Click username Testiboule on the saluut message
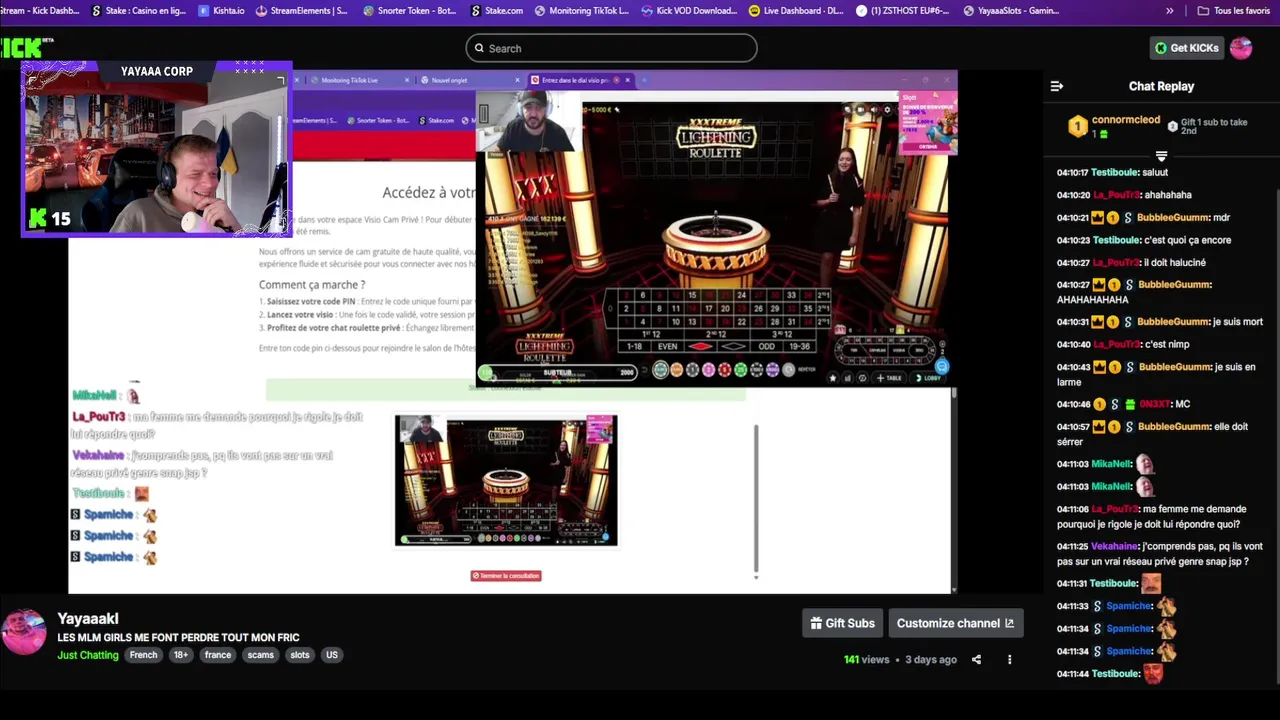 1115,172
